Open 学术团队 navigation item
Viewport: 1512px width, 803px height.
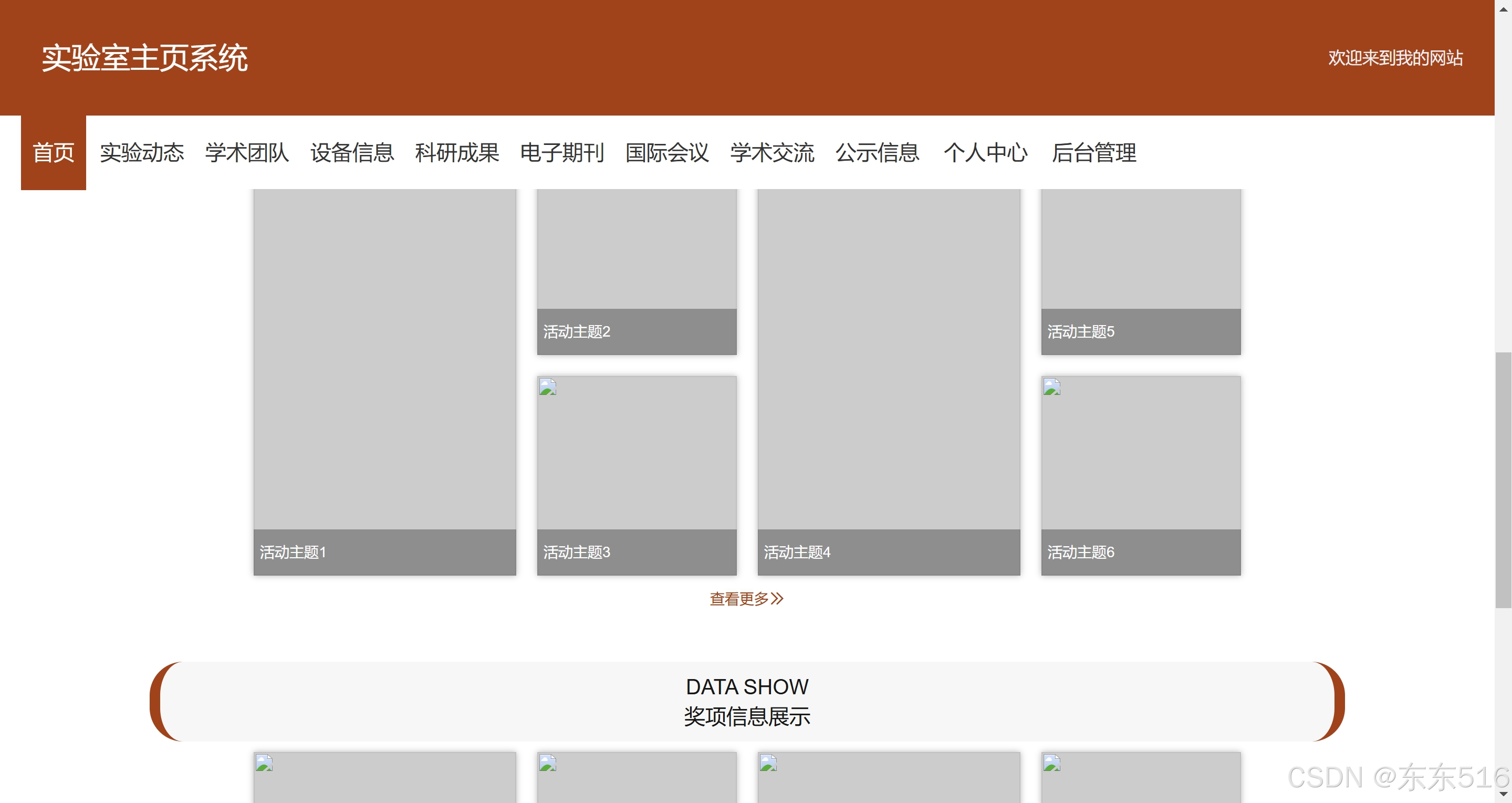246,153
